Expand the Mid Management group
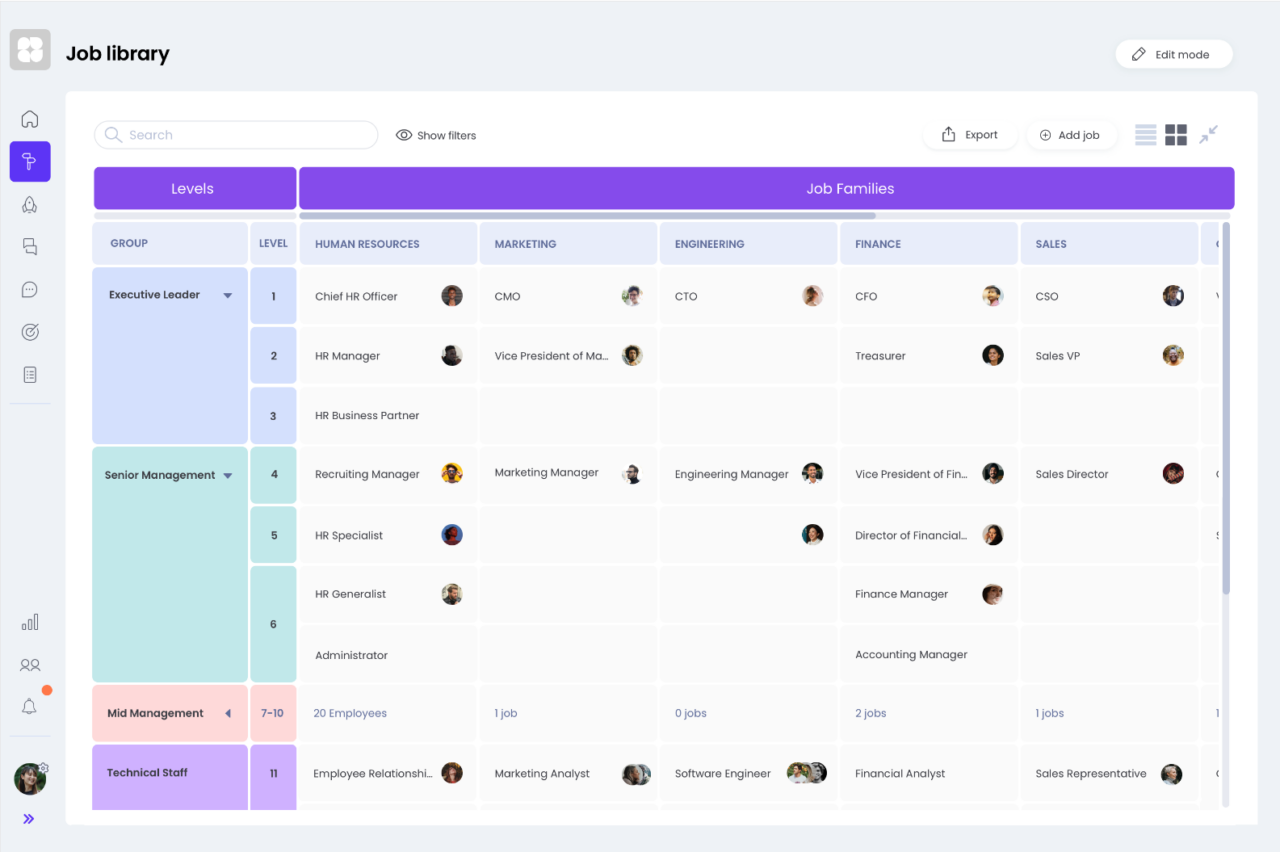The width and height of the screenshot is (1280, 852). (x=227, y=714)
